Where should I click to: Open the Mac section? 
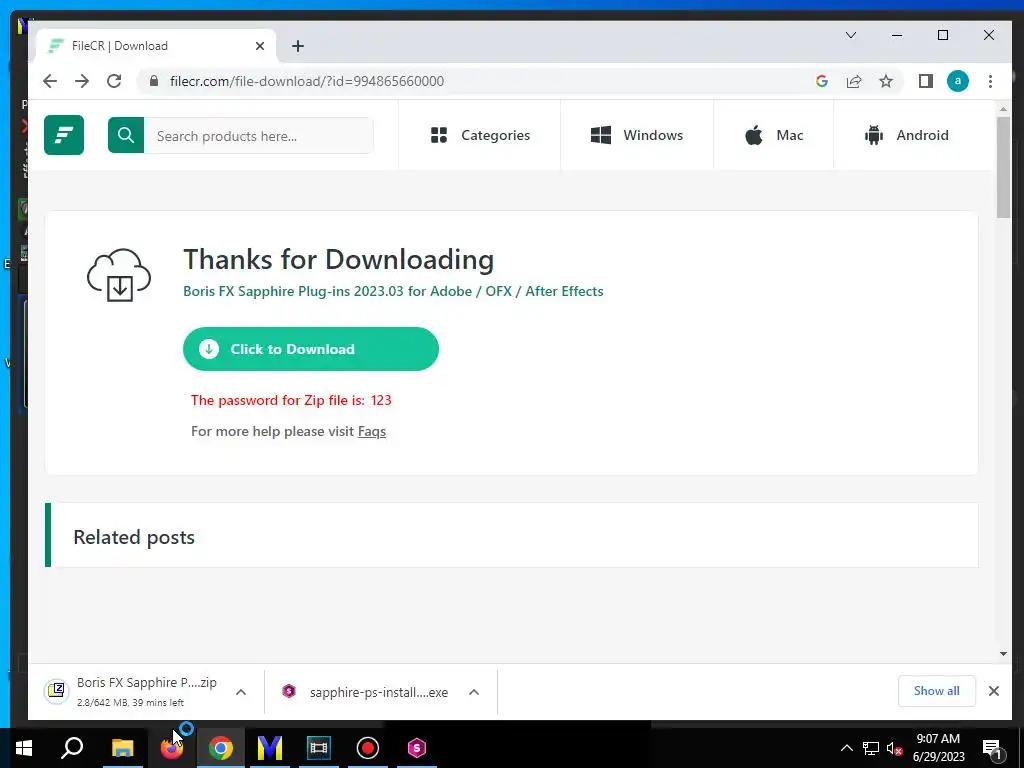[774, 135]
